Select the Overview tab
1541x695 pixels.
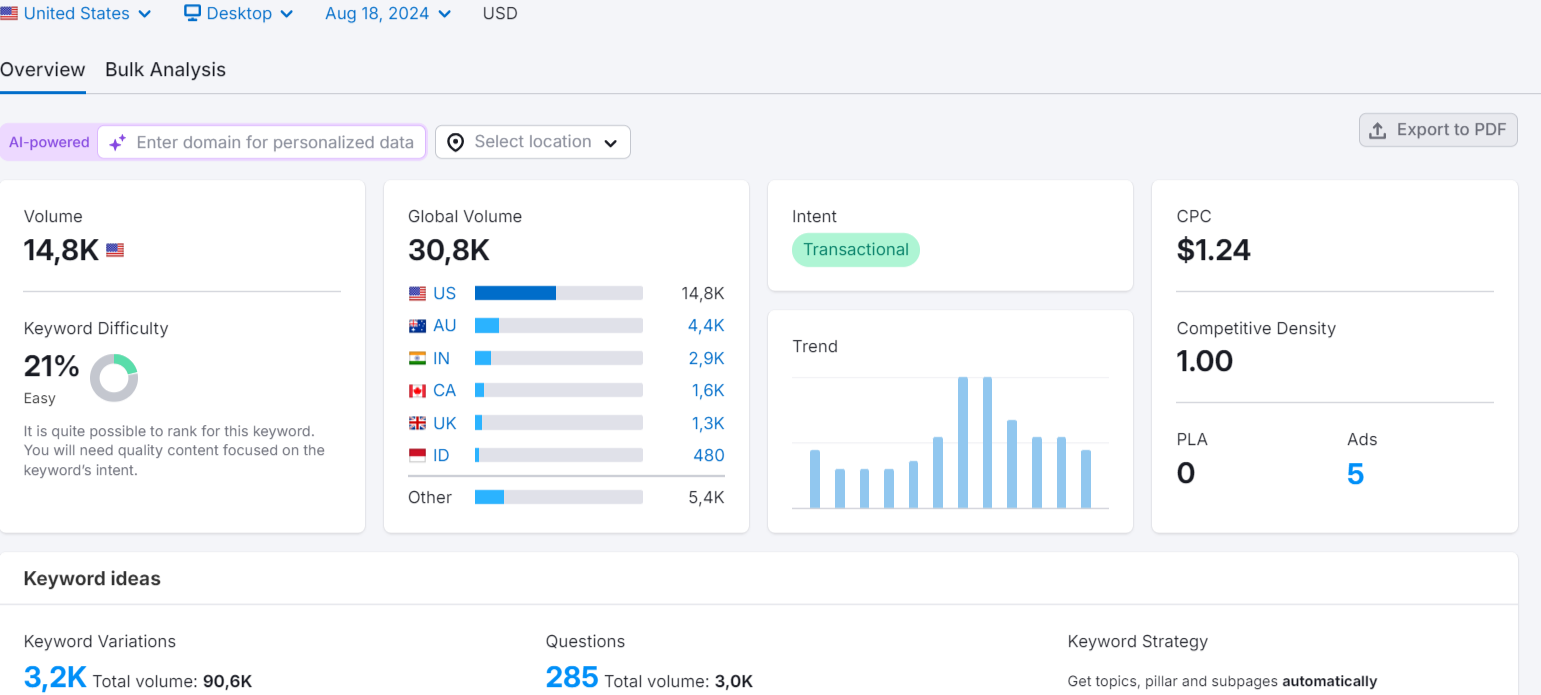pos(43,70)
